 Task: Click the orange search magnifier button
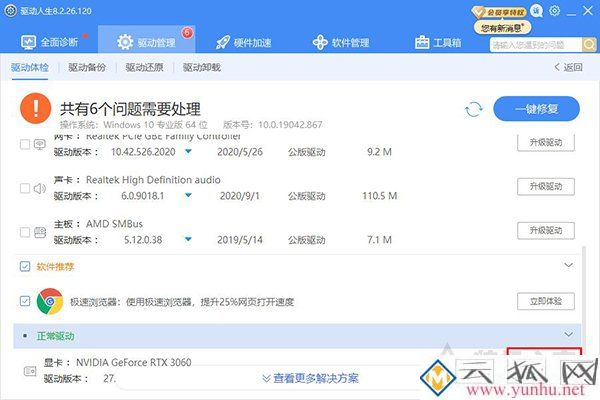tap(589, 45)
